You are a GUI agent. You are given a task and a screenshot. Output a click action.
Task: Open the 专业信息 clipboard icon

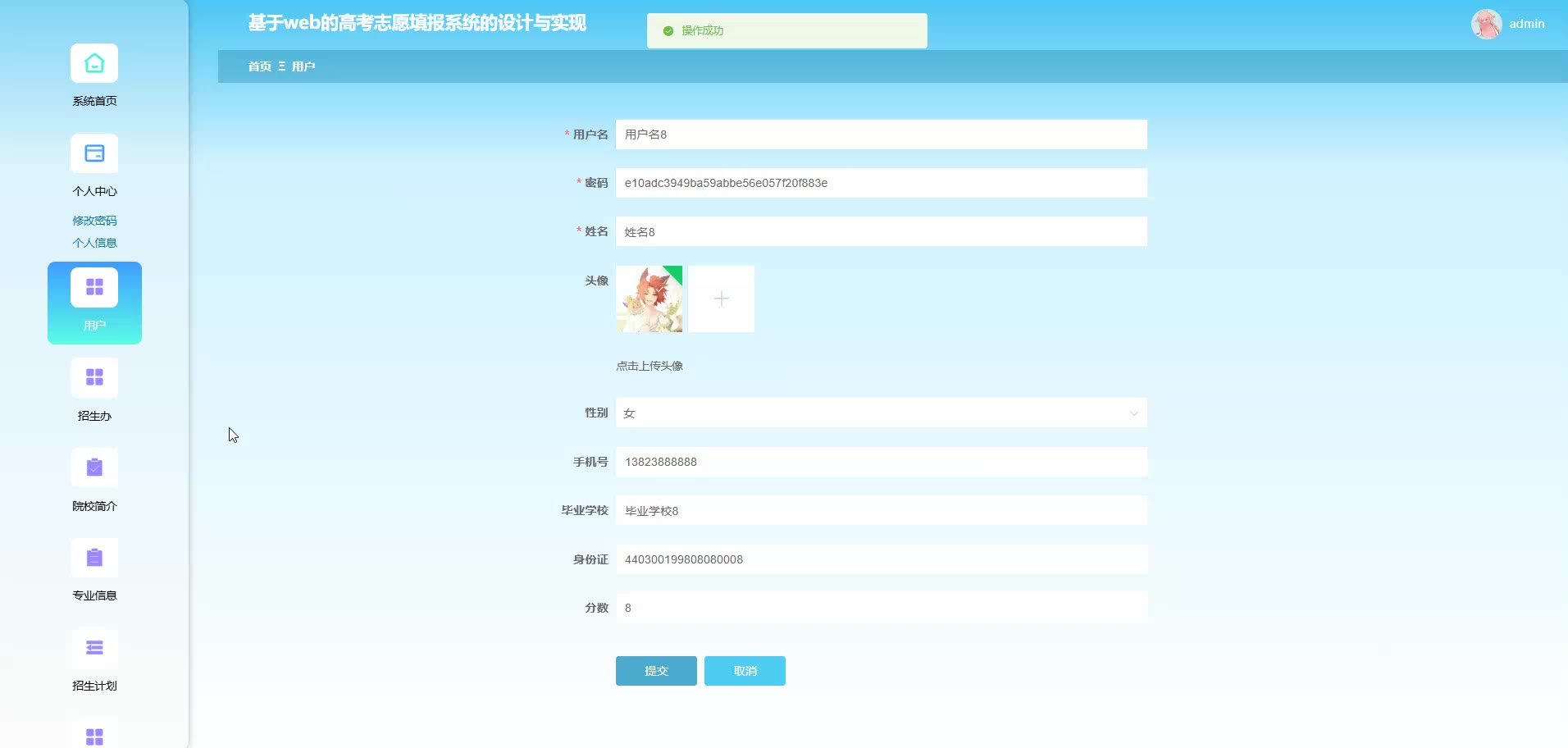coord(94,558)
